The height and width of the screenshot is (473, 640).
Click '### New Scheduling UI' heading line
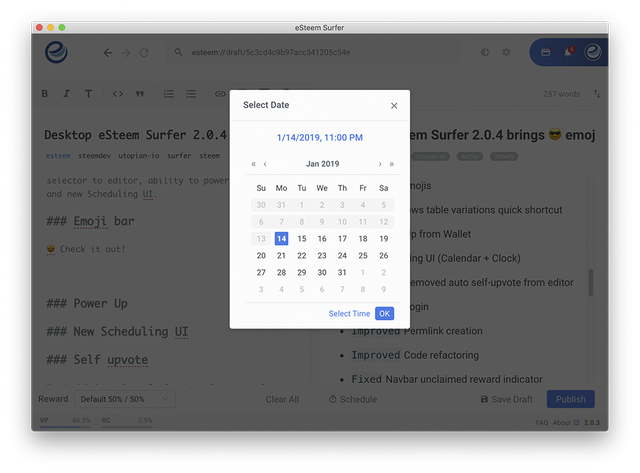pos(118,331)
